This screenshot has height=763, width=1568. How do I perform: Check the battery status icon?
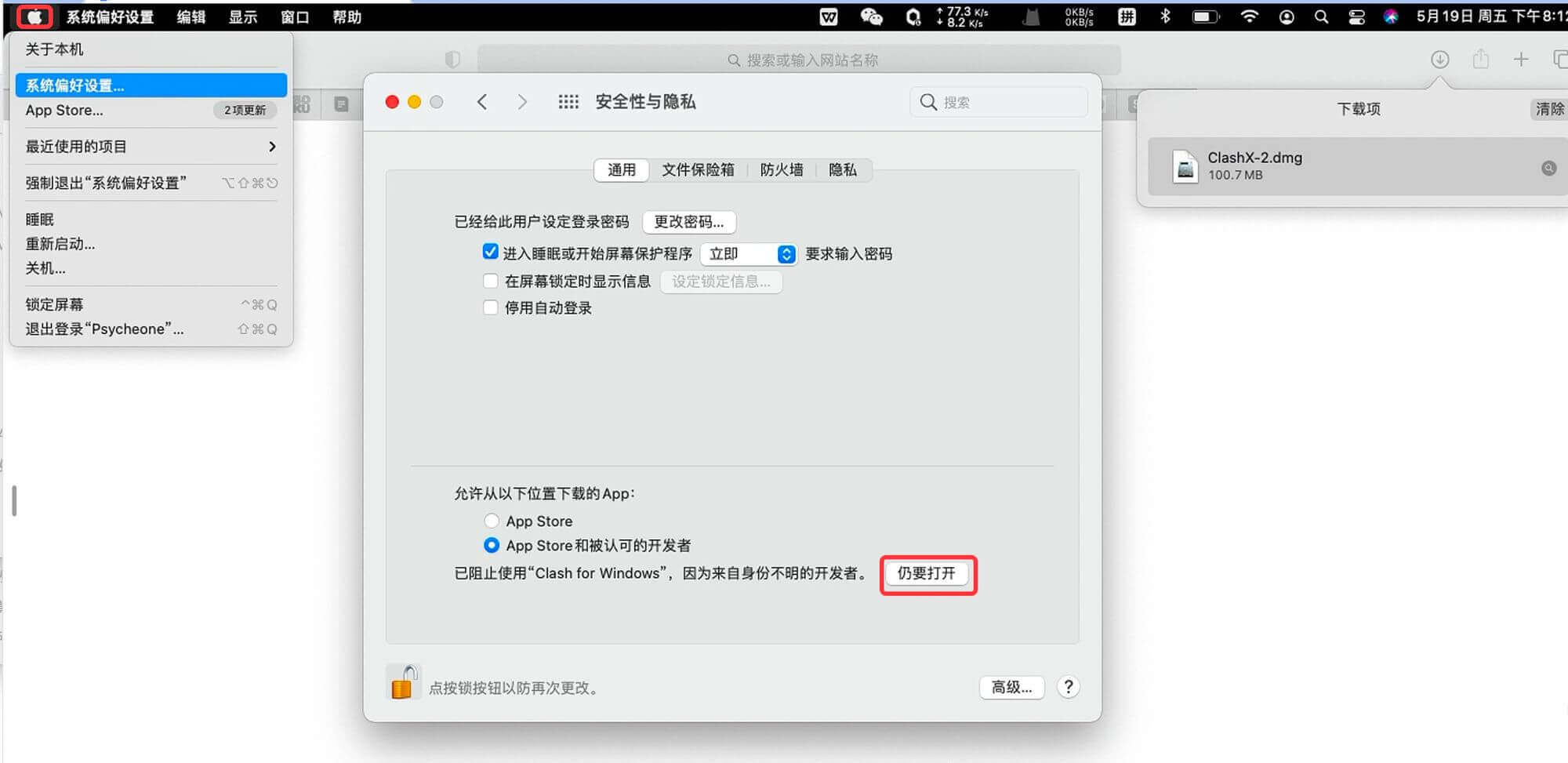[1206, 16]
